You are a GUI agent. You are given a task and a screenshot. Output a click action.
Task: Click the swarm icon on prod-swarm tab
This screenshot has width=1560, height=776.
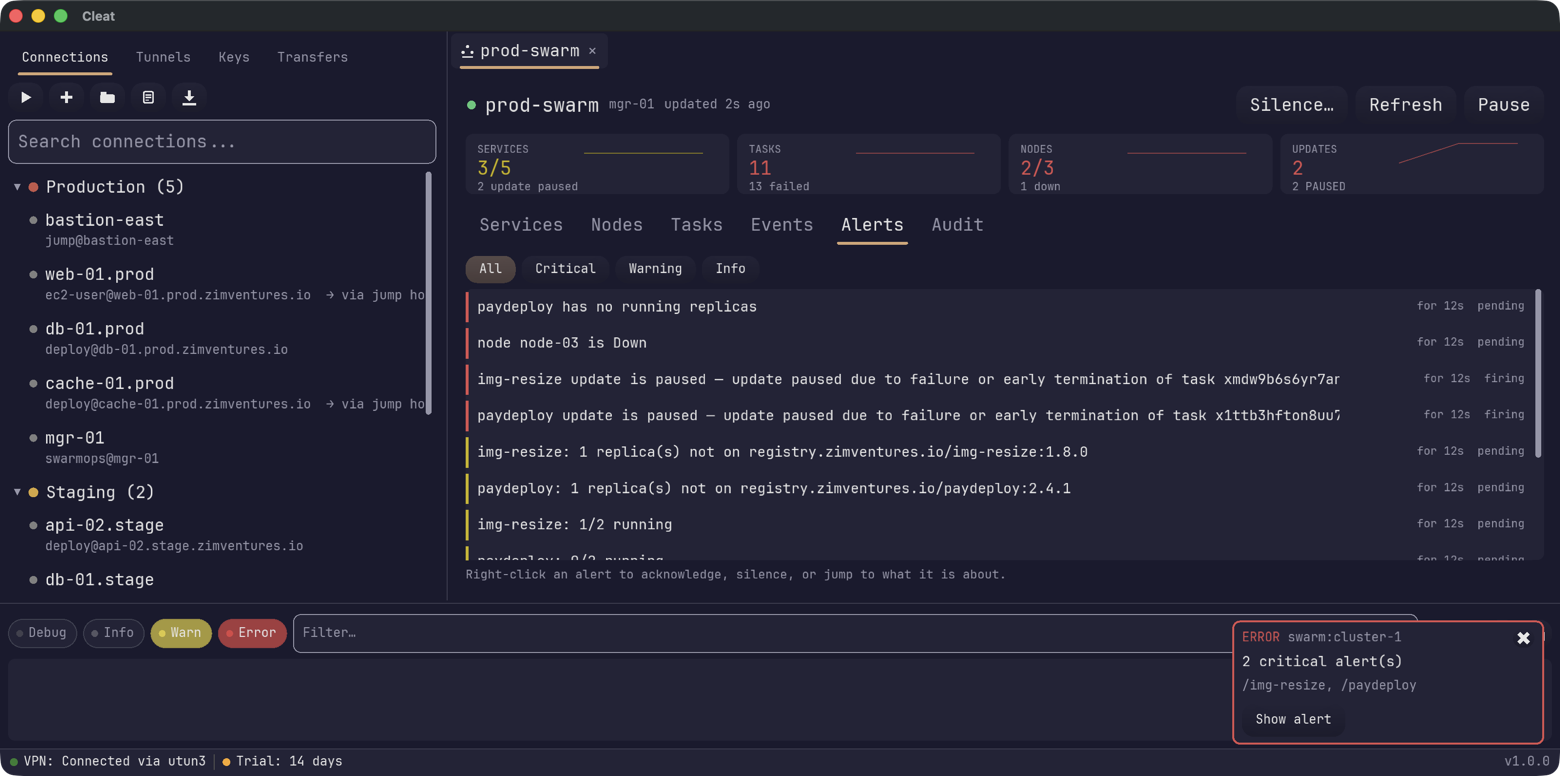click(467, 51)
